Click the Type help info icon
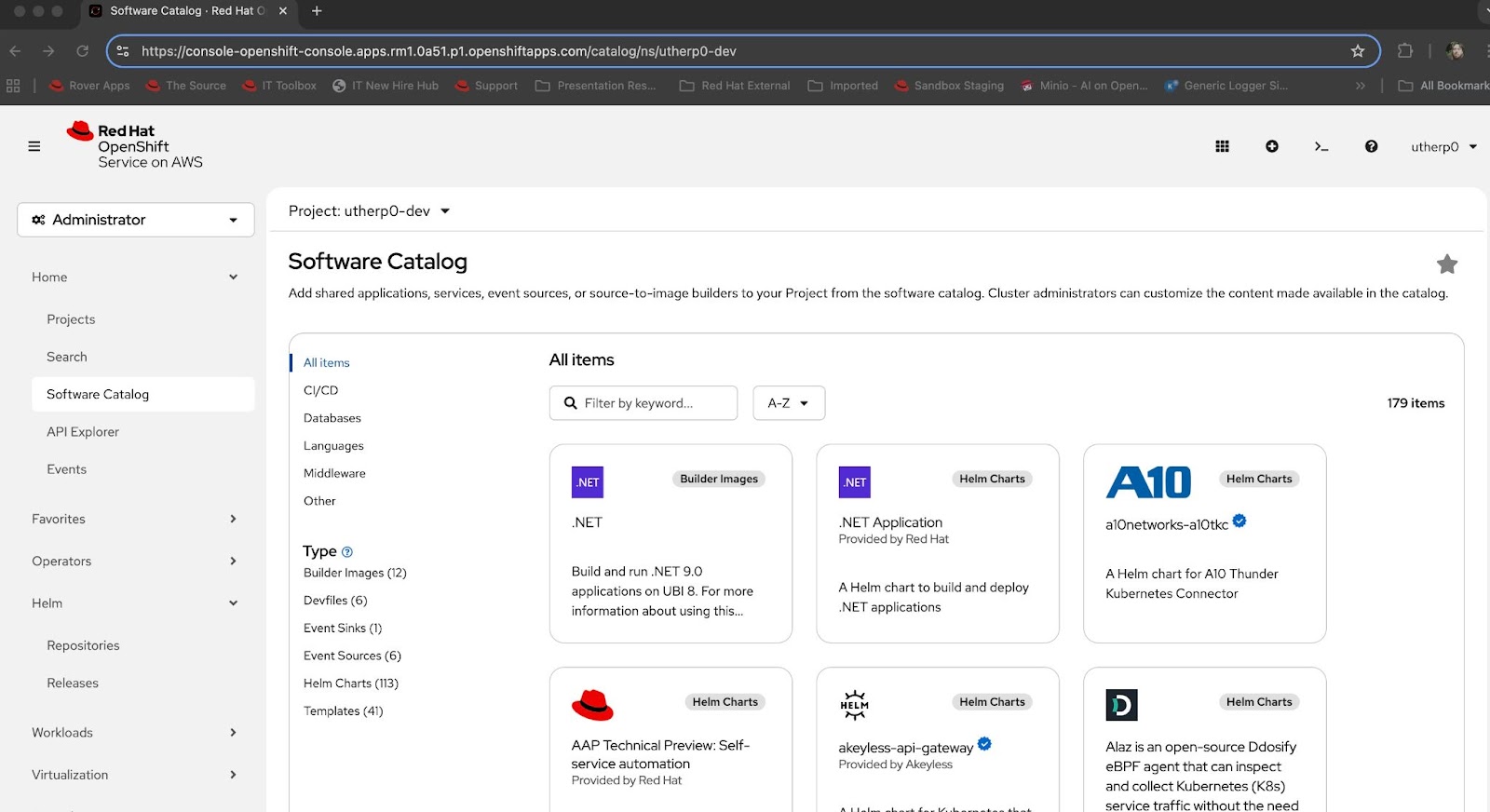Image resolution: width=1490 pixels, height=812 pixels. point(347,552)
